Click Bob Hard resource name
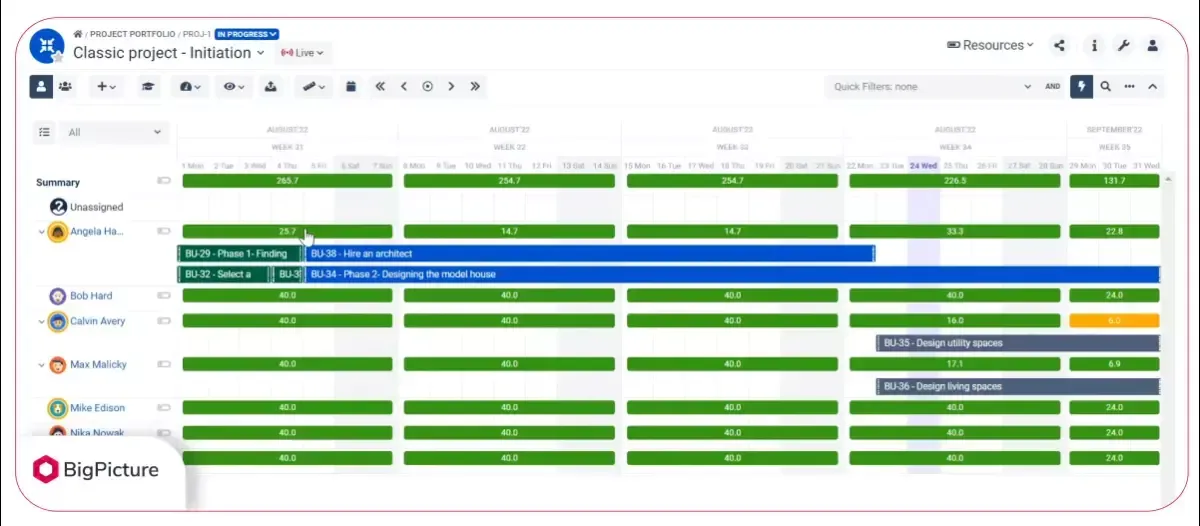 [x=91, y=296]
